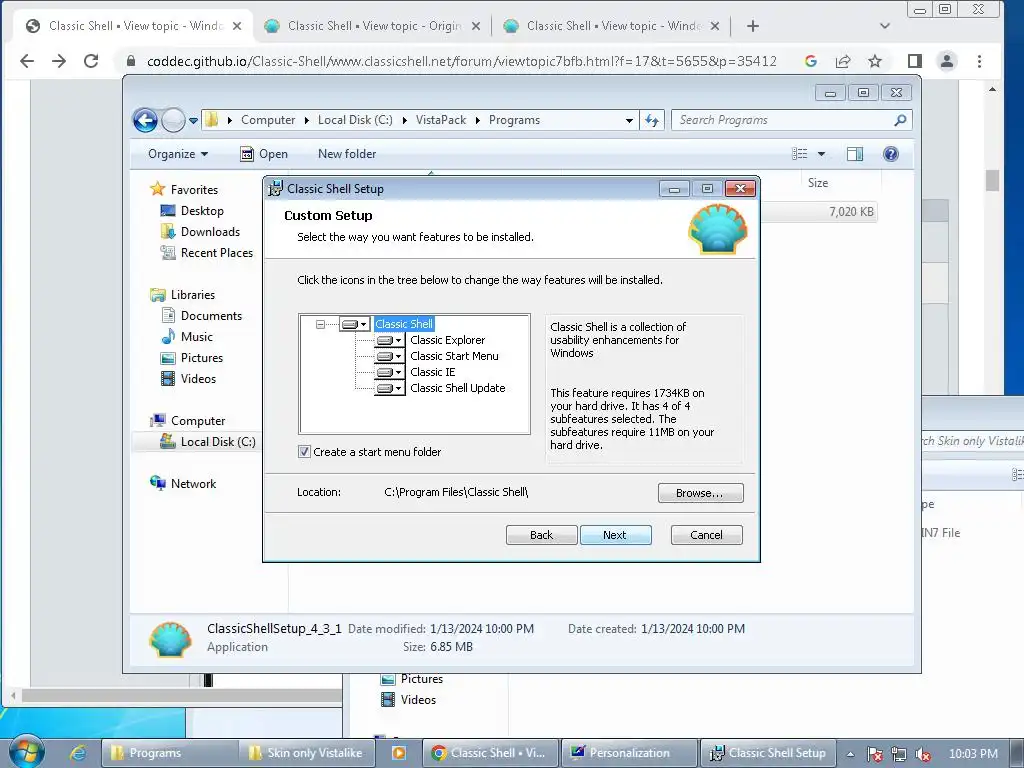Click New folder in Explorer toolbar
Viewport: 1024px width, 768px height.
[x=347, y=154]
